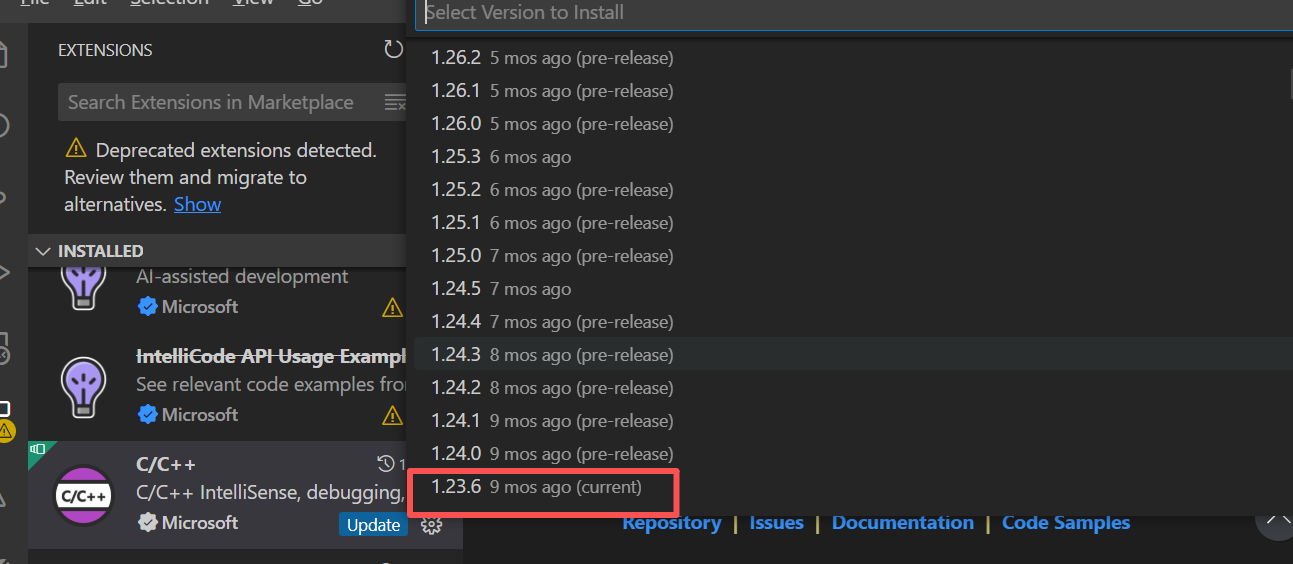Click the Extensions icon in the activity bar
The height and width of the screenshot is (564, 1293).
[5, 409]
